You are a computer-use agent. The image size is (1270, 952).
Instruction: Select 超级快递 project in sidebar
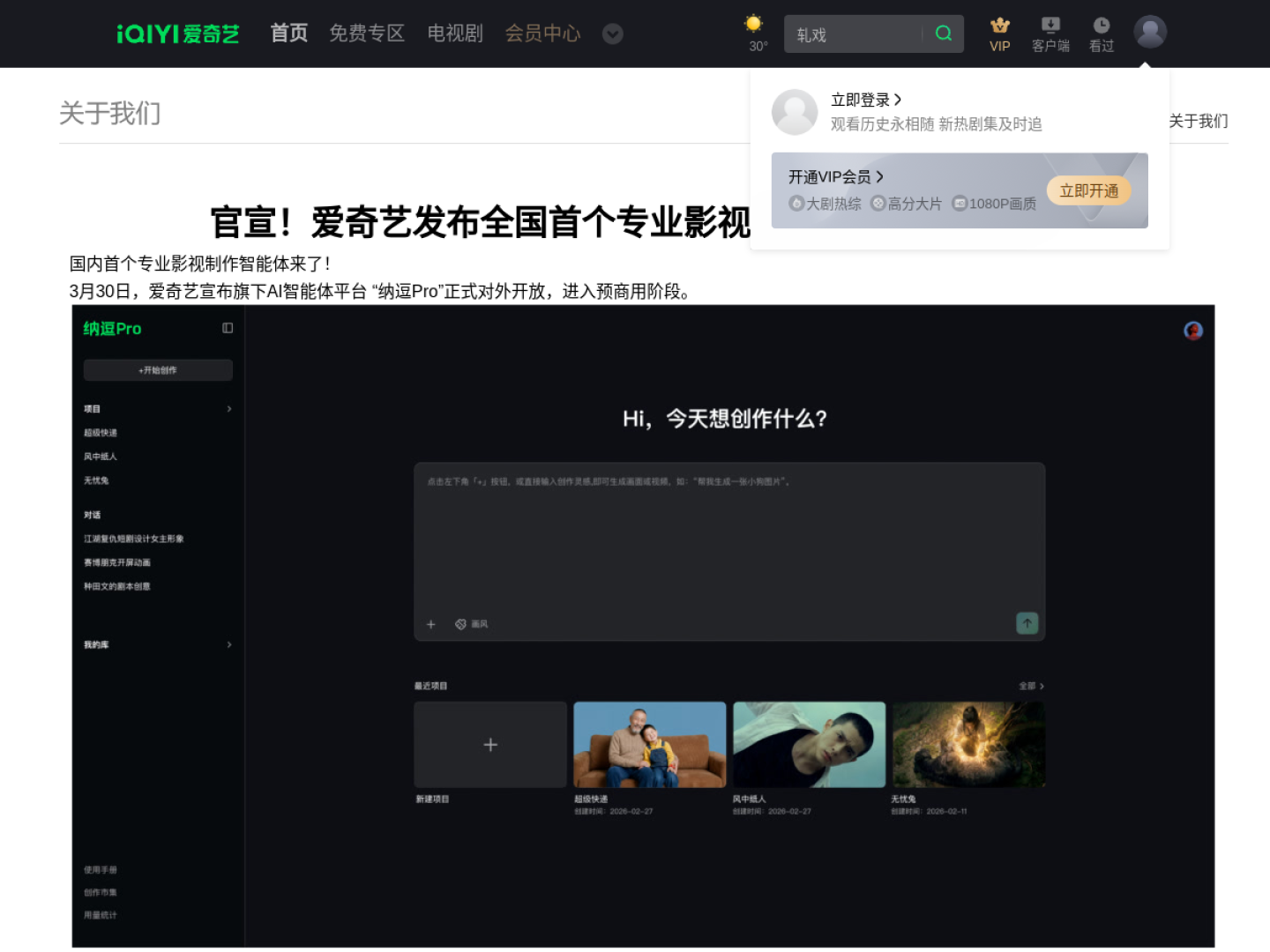(101, 433)
